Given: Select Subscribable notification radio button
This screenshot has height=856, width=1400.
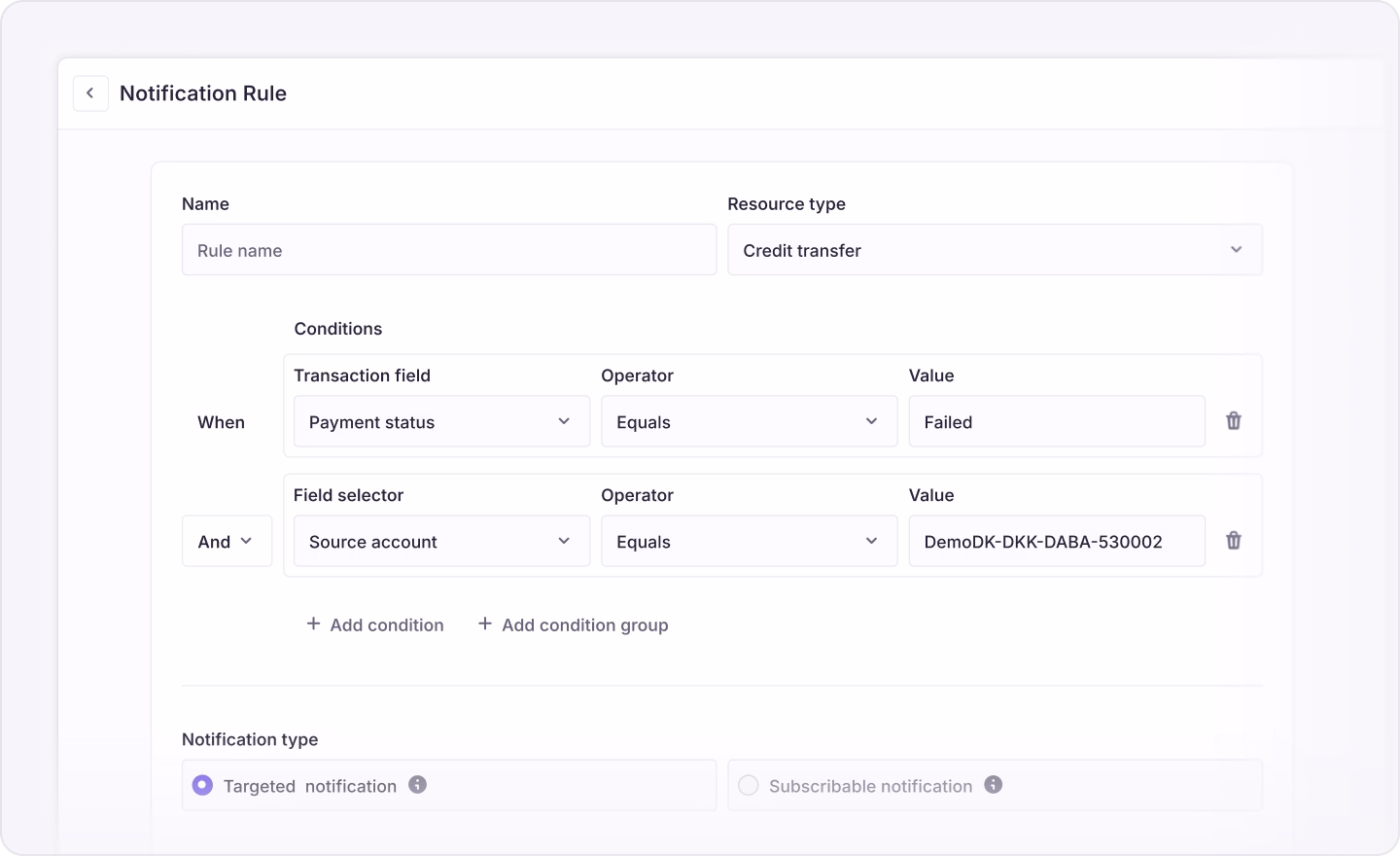Looking at the screenshot, I should point(748,785).
